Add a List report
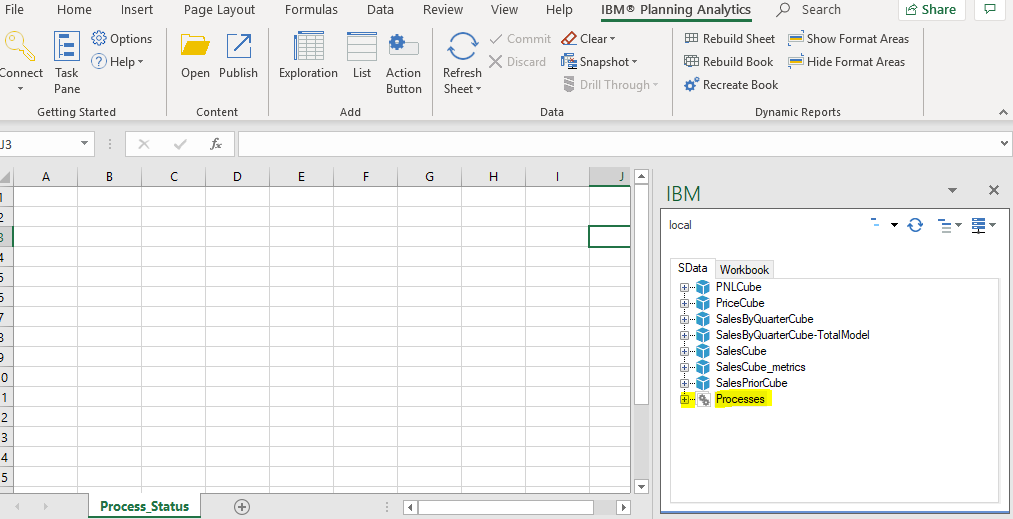The height and width of the screenshot is (519, 1013). click(362, 56)
